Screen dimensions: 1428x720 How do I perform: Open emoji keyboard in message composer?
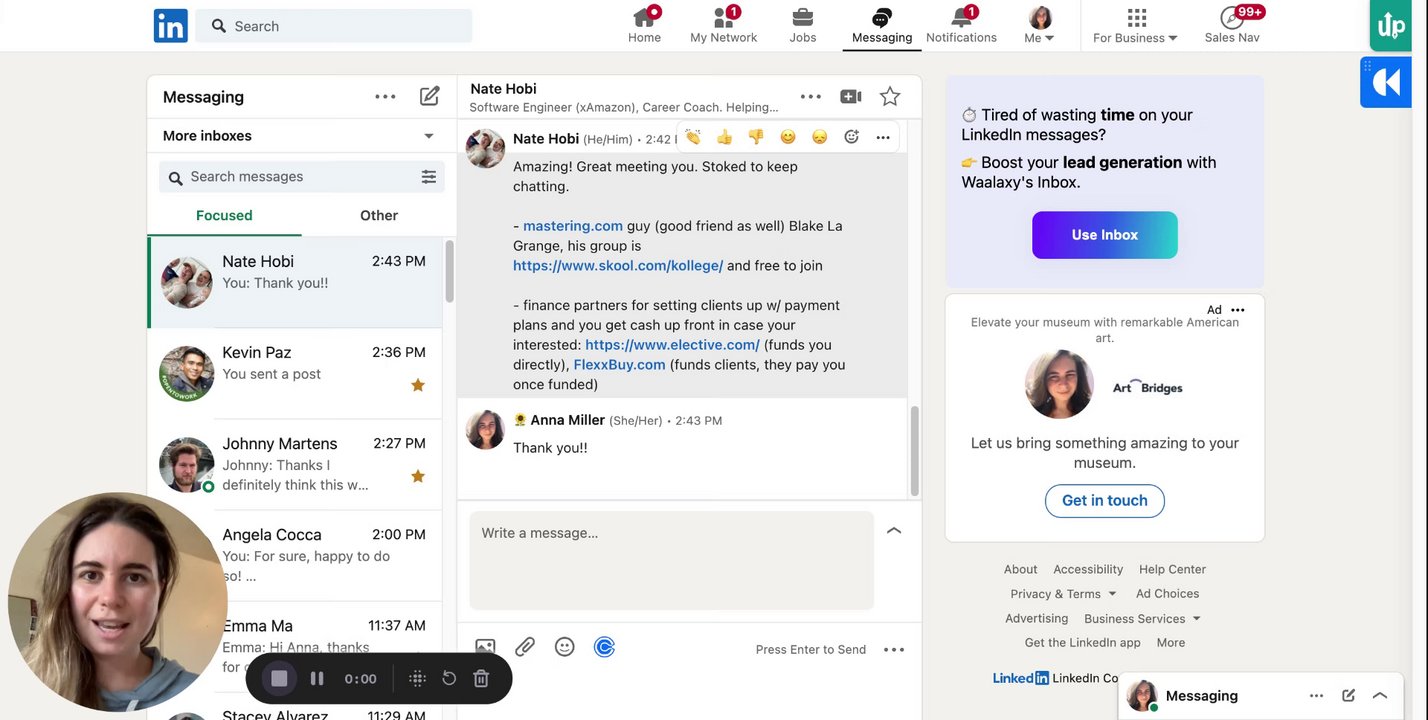565,648
